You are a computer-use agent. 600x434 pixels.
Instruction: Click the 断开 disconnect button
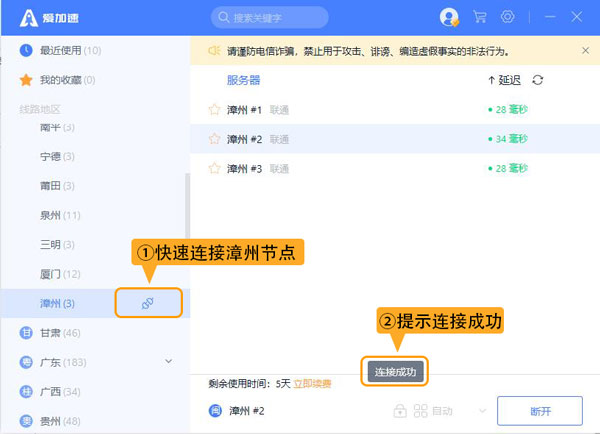pos(540,411)
